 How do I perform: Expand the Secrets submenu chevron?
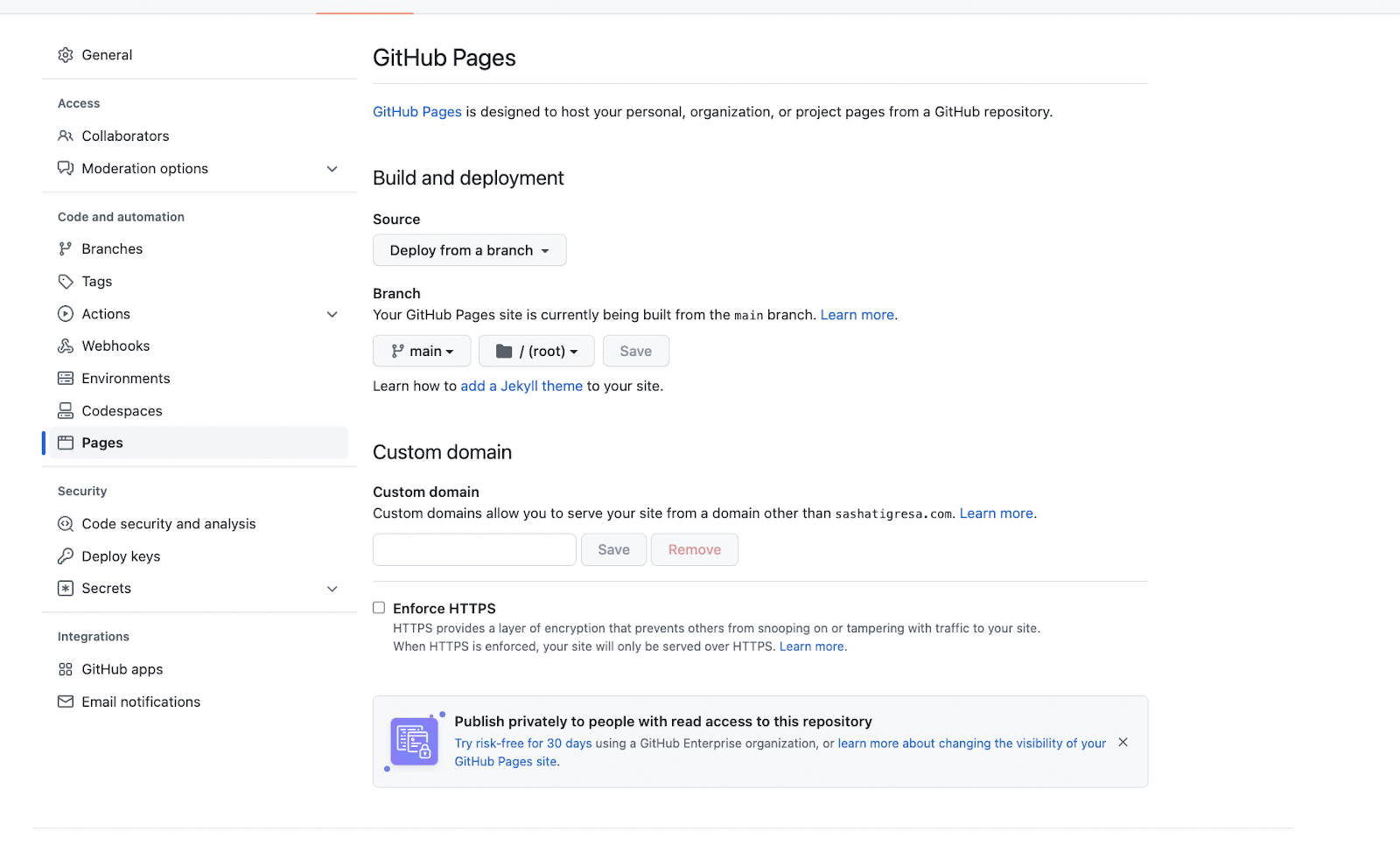pyautogui.click(x=332, y=589)
